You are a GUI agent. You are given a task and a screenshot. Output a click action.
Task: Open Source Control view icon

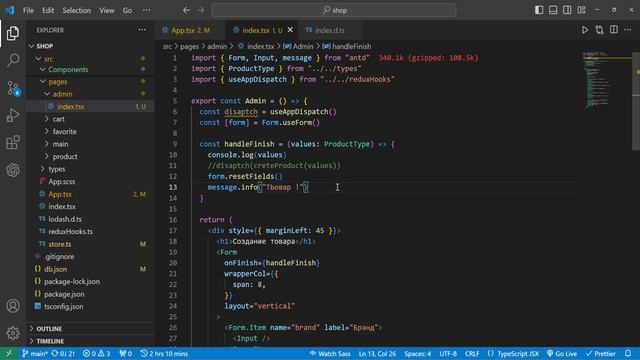(x=13, y=88)
